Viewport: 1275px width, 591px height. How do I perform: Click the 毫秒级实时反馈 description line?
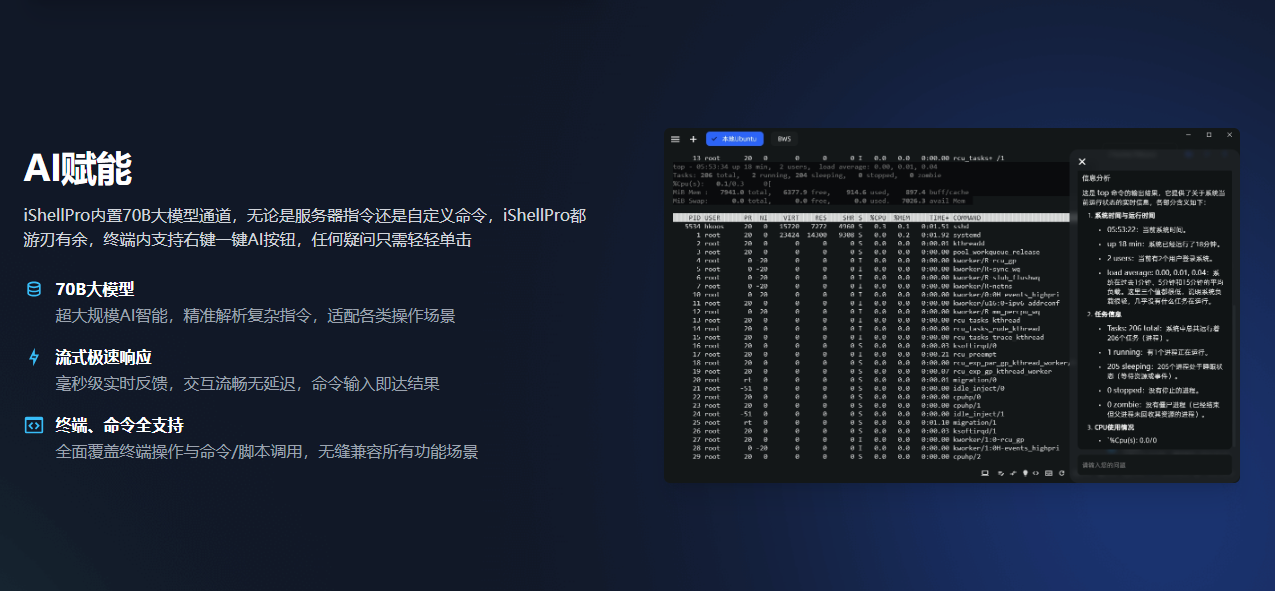tap(247, 384)
